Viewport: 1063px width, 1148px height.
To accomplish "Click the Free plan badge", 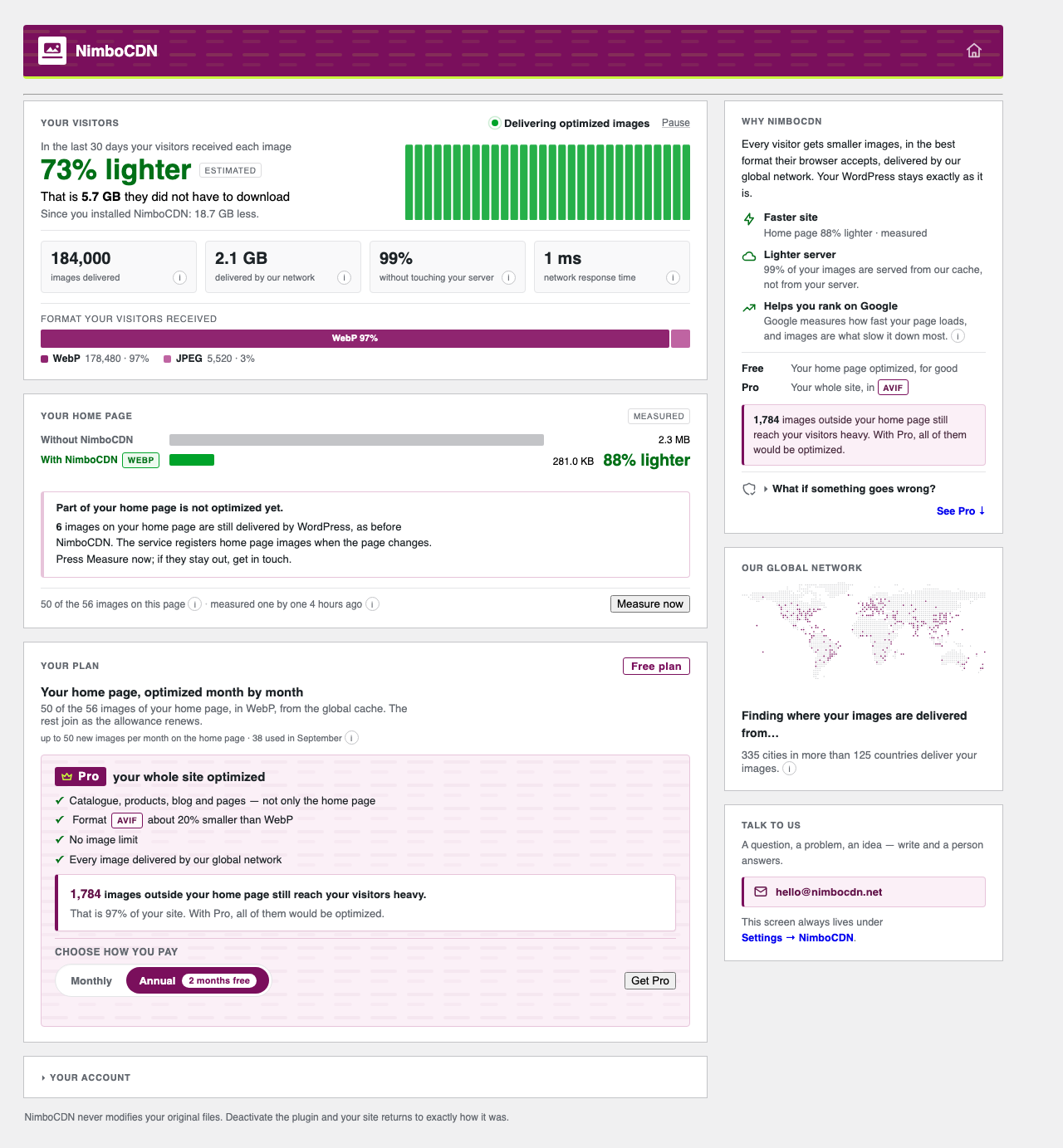I will coord(656,666).
